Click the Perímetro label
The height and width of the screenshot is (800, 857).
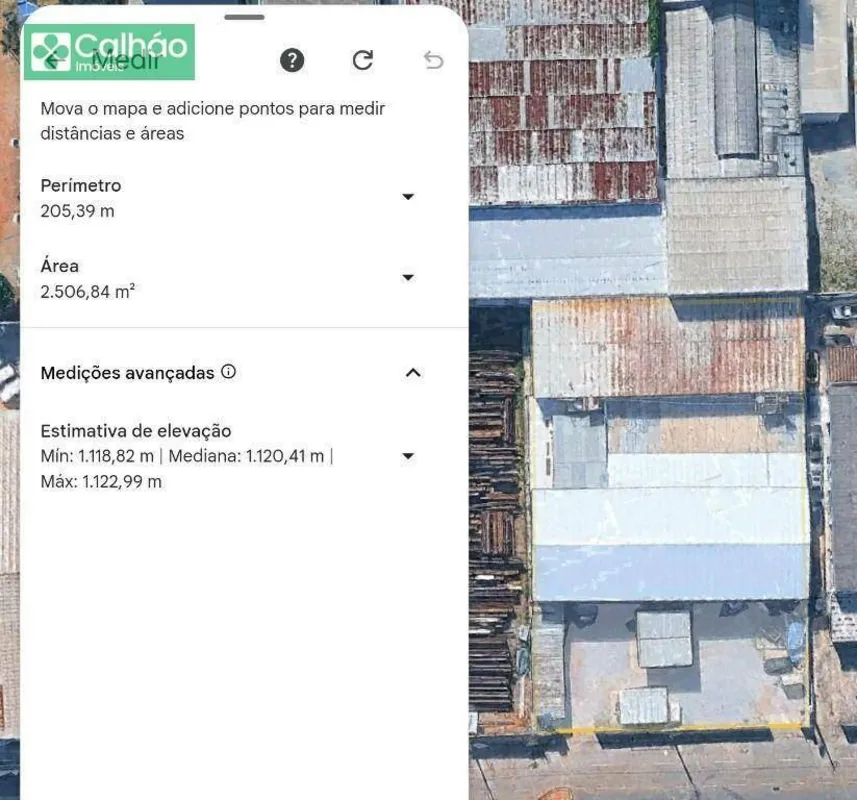click(81, 185)
